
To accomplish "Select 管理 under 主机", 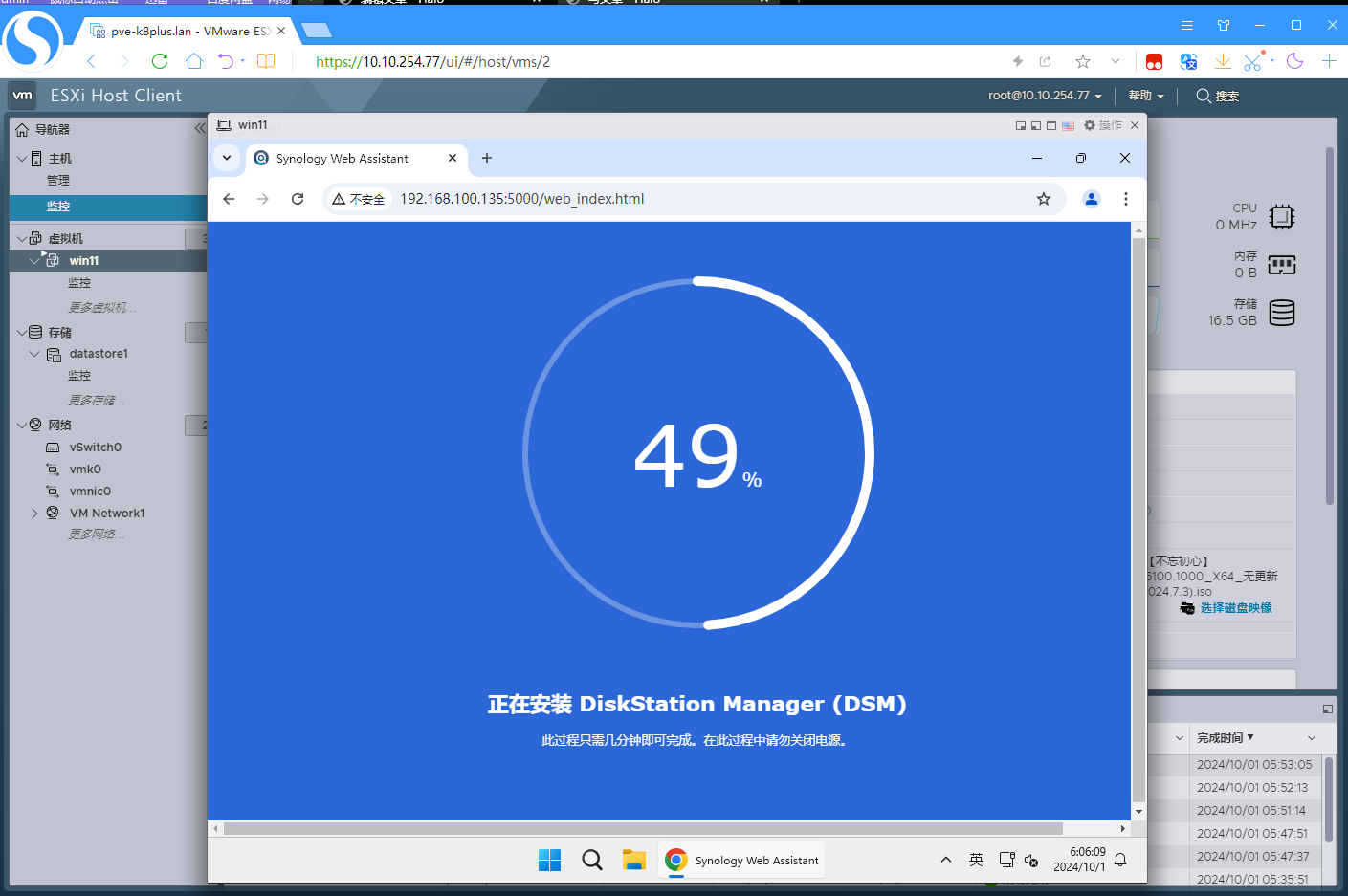I will pyautogui.click(x=58, y=181).
